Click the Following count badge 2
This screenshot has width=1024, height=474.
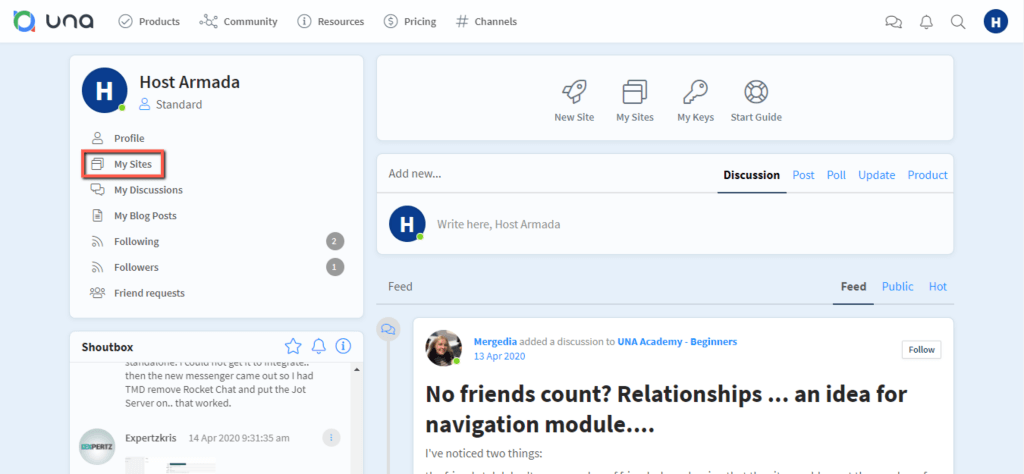coord(335,242)
